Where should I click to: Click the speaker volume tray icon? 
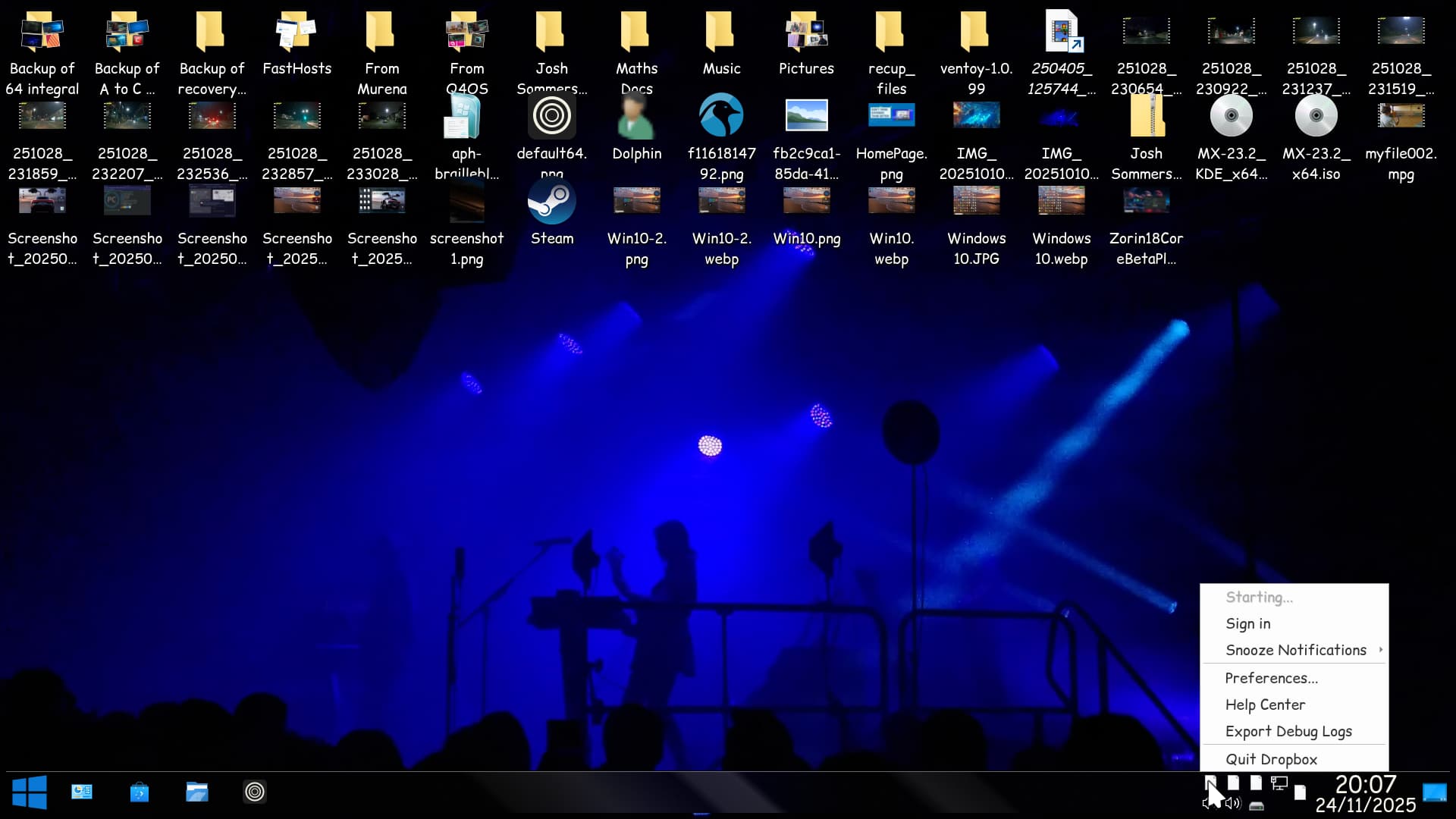pyautogui.click(x=1234, y=804)
